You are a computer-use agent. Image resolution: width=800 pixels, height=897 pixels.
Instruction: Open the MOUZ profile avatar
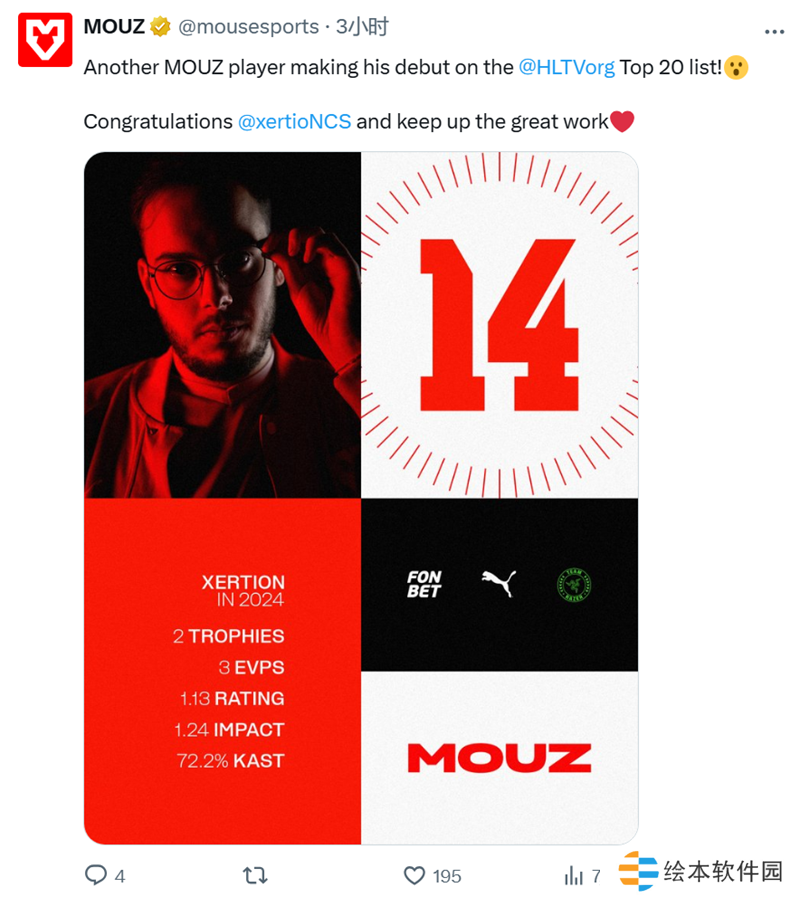pyautogui.click(x=45, y=39)
